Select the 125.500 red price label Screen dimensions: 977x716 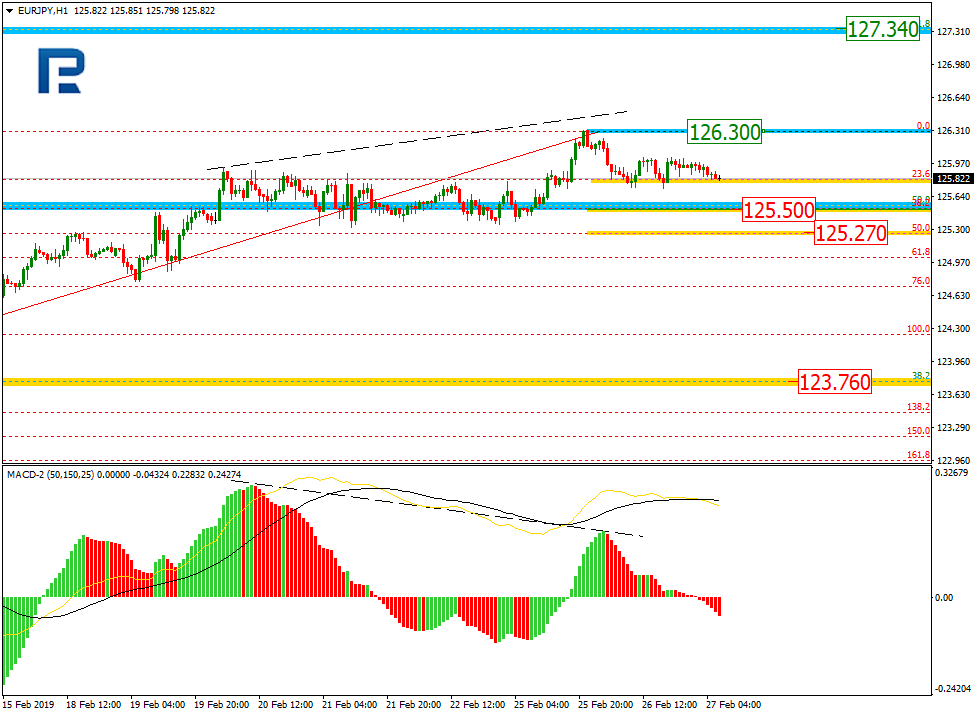click(779, 210)
